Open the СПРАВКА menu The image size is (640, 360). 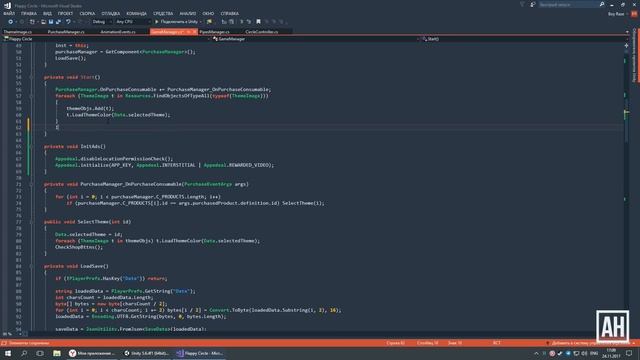point(229,13)
